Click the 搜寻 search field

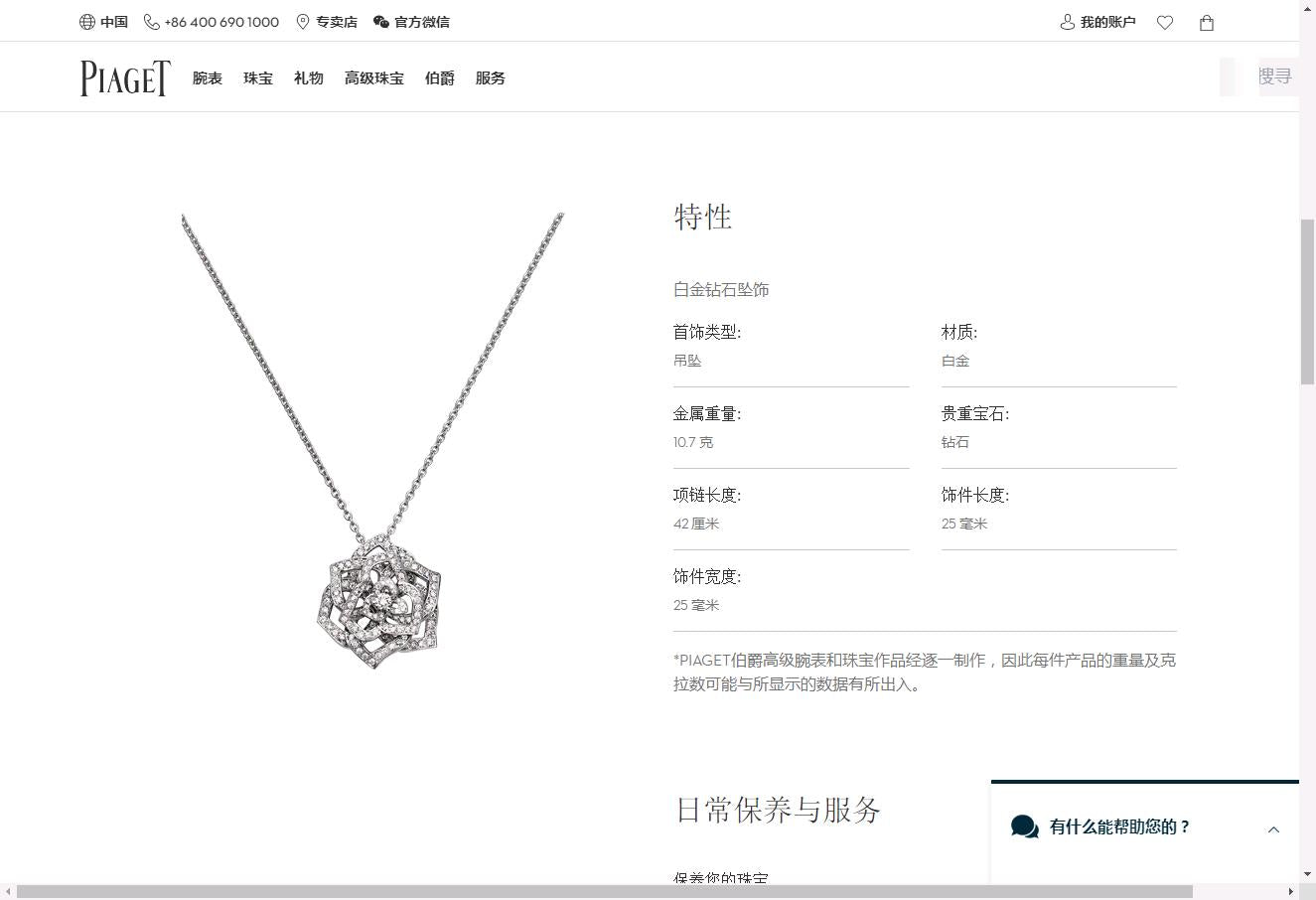[1258, 76]
